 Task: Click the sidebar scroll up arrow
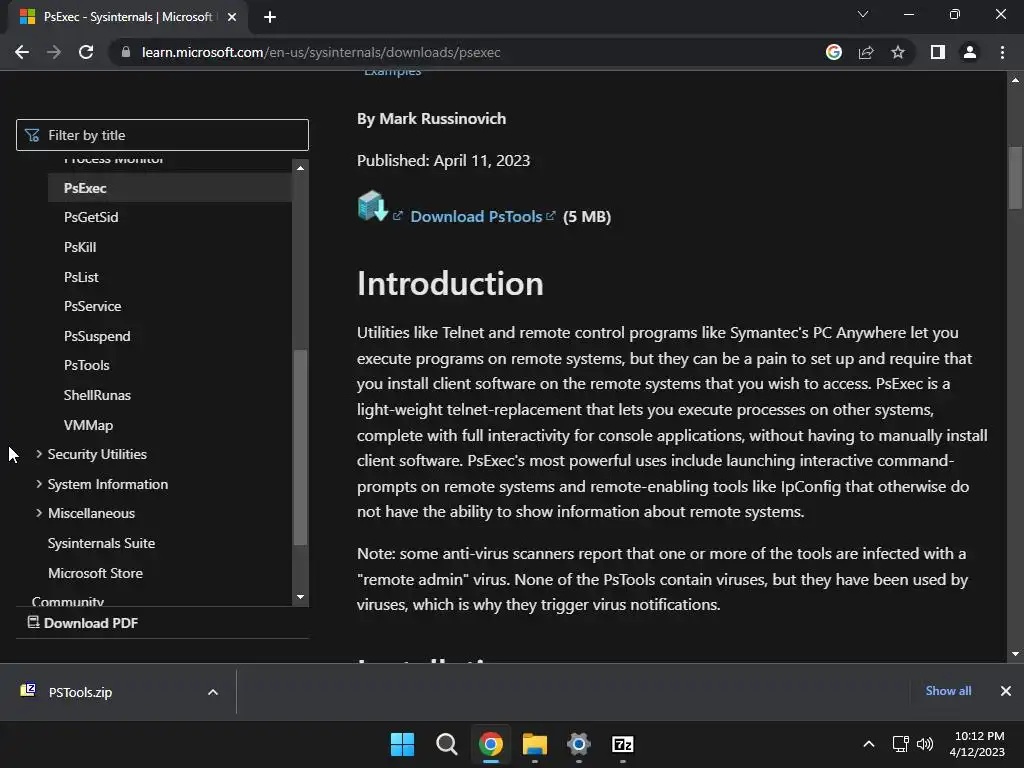(300, 168)
